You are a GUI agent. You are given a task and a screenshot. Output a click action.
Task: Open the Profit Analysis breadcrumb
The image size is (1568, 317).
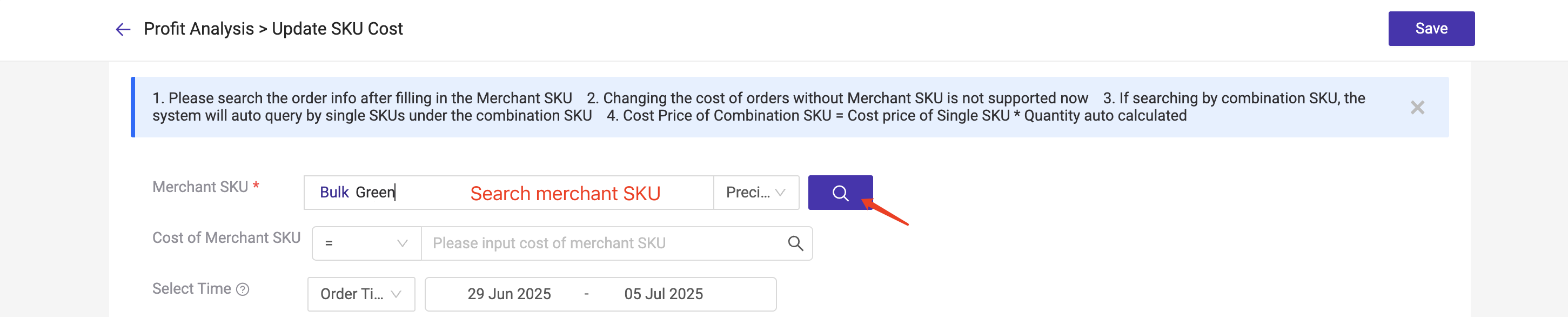[x=198, y=29]
